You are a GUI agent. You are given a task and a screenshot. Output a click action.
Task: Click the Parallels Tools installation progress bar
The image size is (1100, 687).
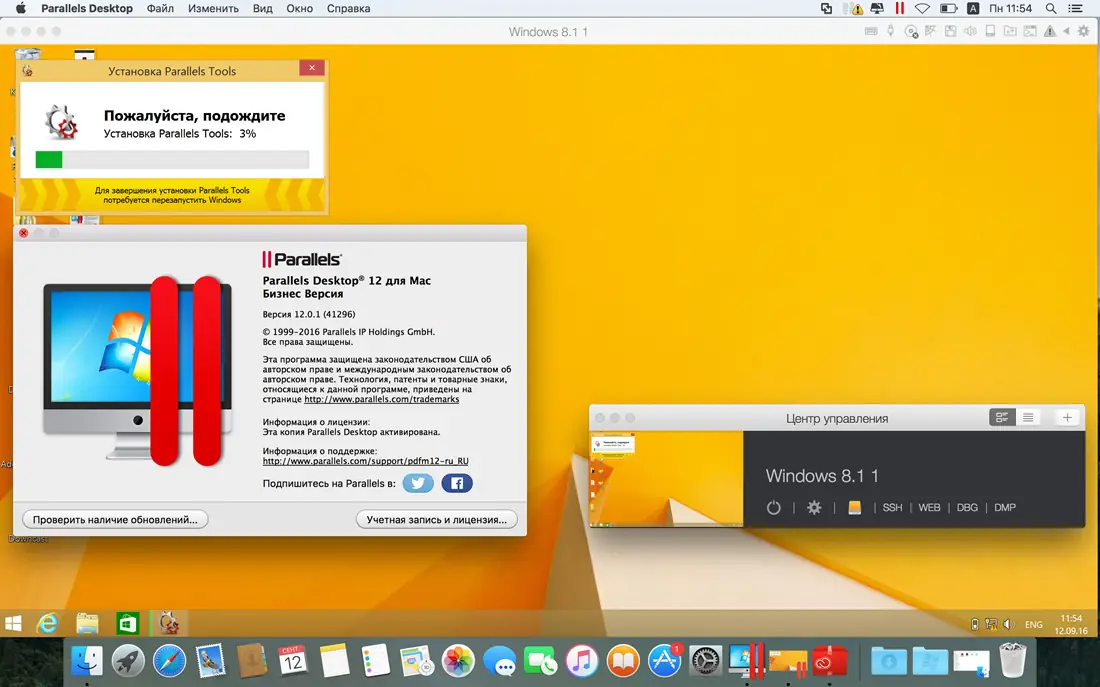point(172,159)
